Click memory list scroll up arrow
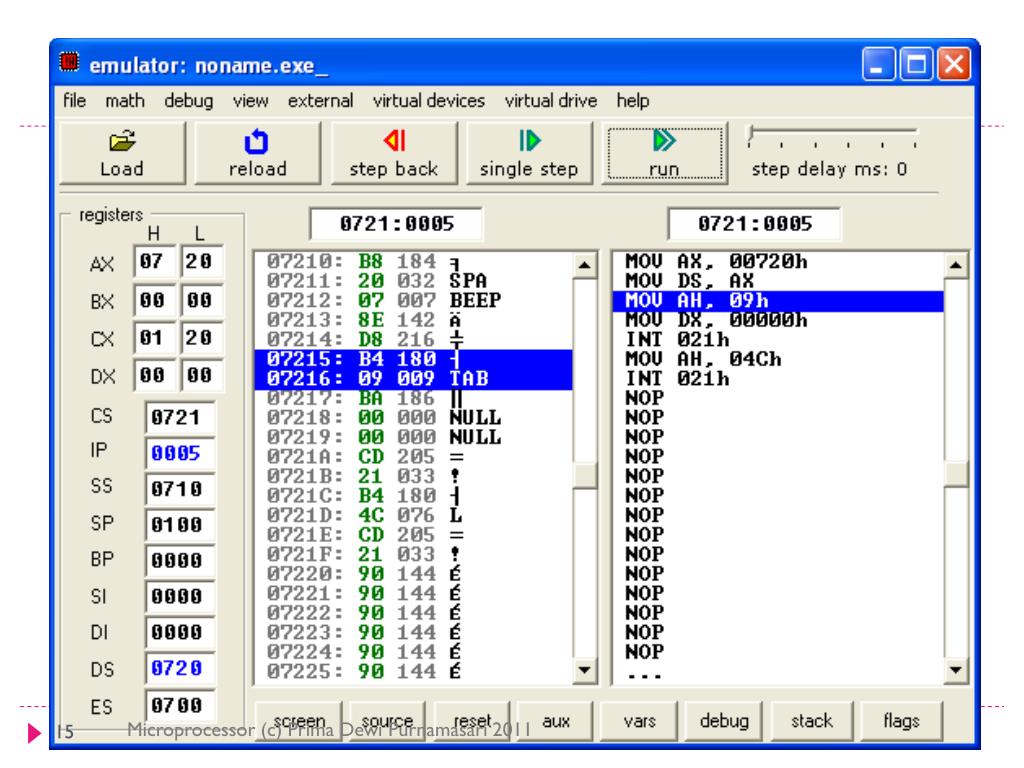1024x768 pixels. point(584,265)
